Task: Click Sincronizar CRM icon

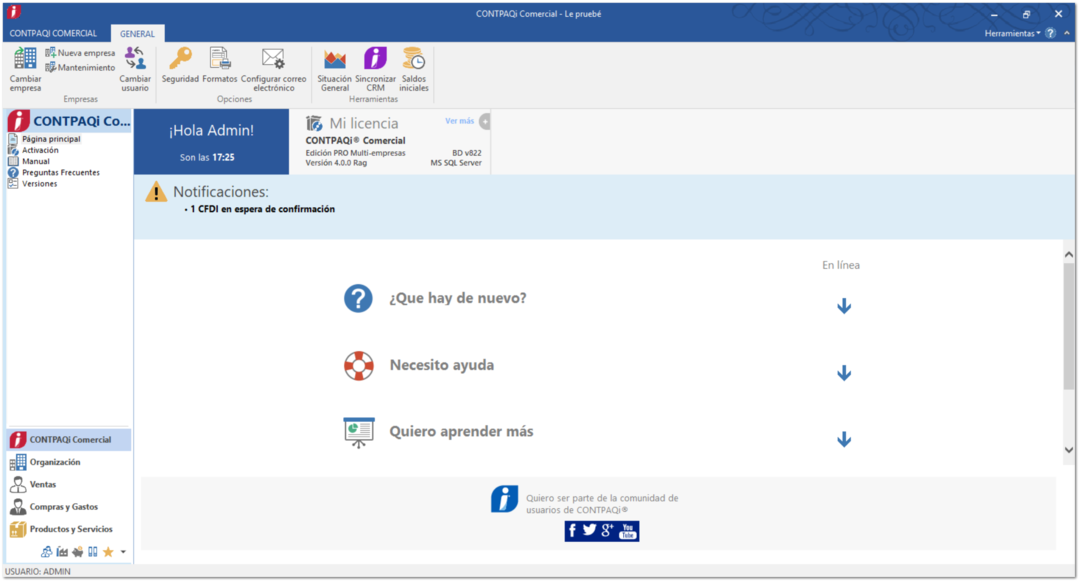Action: tap(375, 60)
